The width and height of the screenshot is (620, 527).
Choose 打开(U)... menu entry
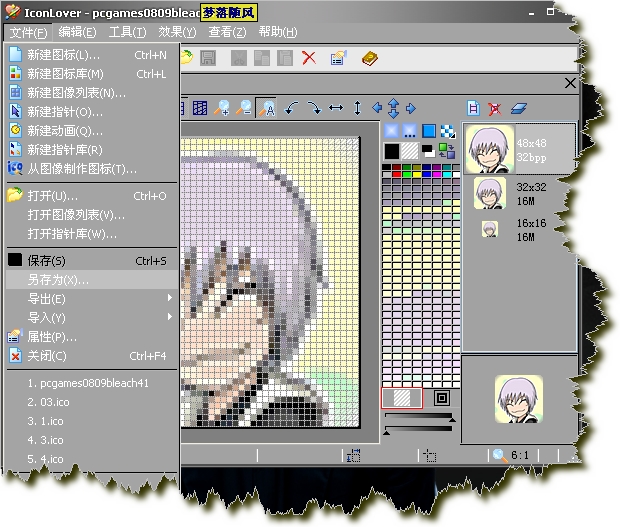pyautogui.click(x=92, y=196)
